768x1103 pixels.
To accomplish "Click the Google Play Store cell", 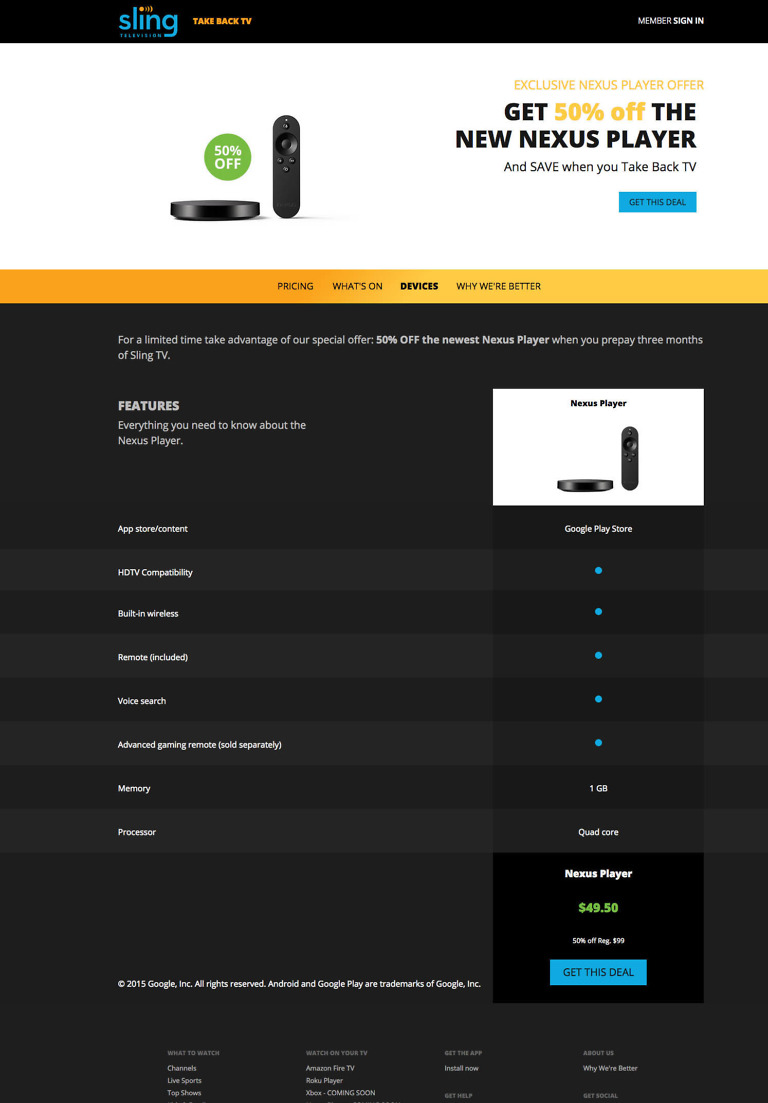I will pyautogui.click(x=599, y=529).
